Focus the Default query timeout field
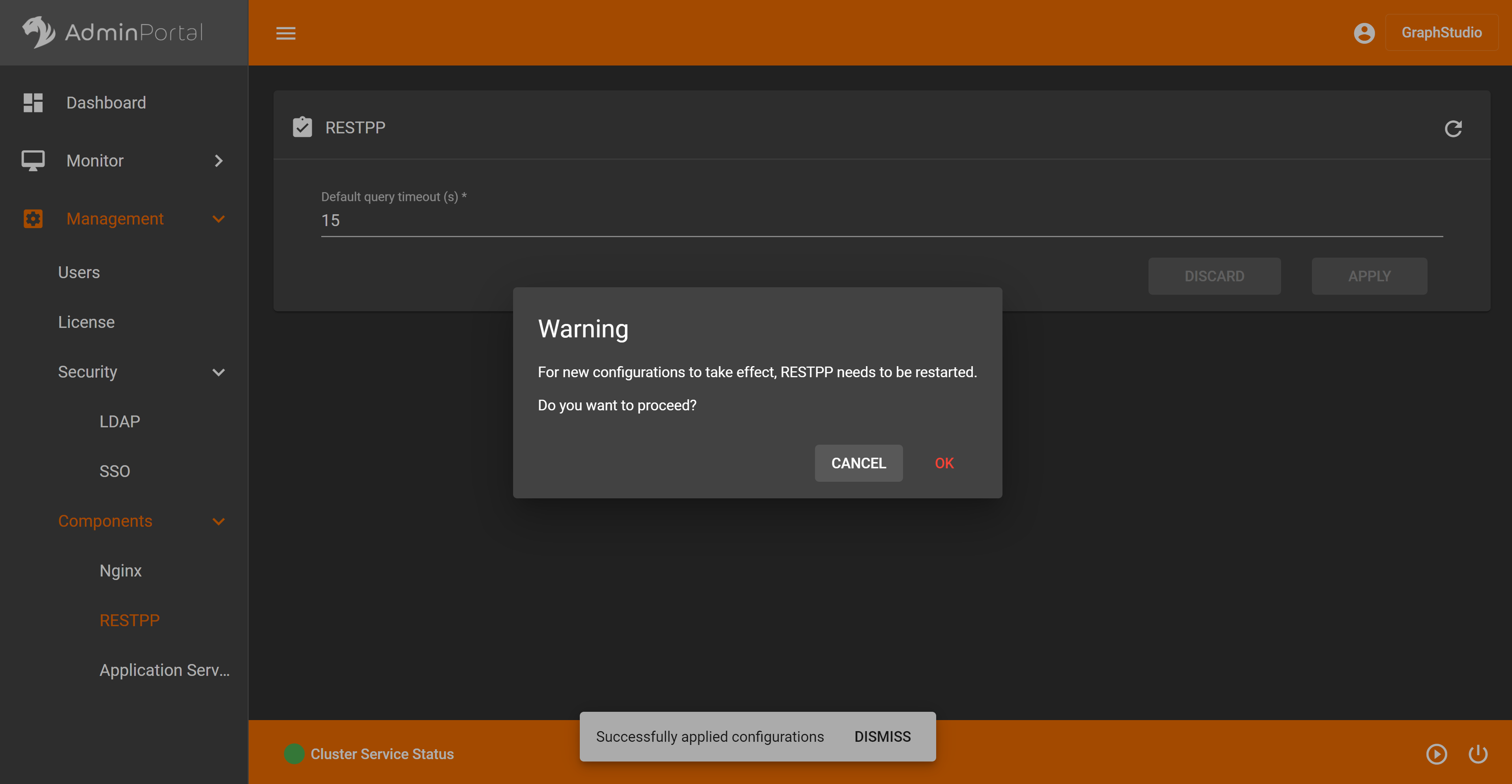 [882, 221]
